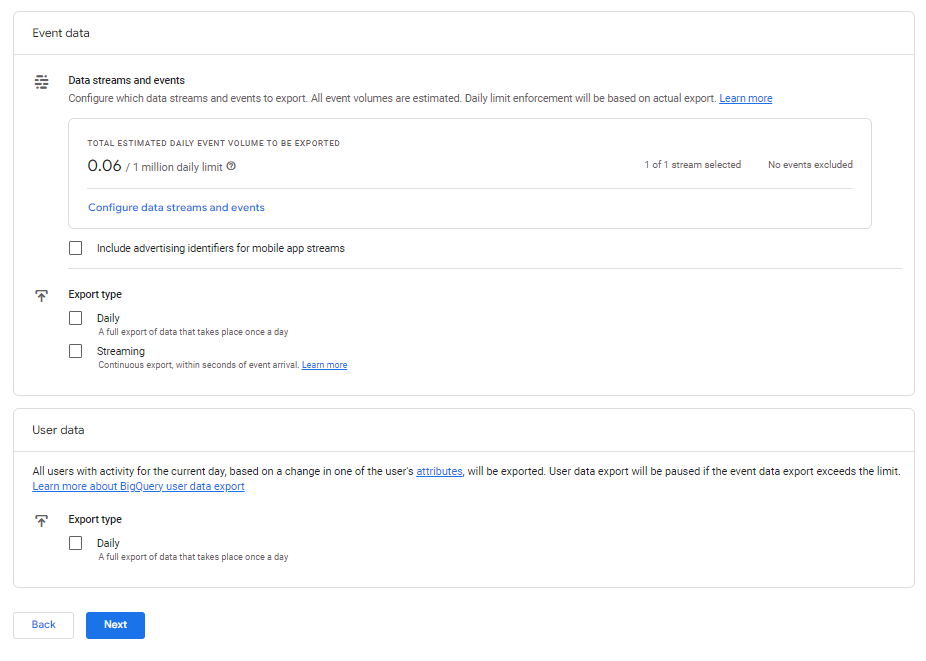Click the Export type icon under Event data
Image resolution: width=926 pixels, height=661 pixels.
point(41,296)
